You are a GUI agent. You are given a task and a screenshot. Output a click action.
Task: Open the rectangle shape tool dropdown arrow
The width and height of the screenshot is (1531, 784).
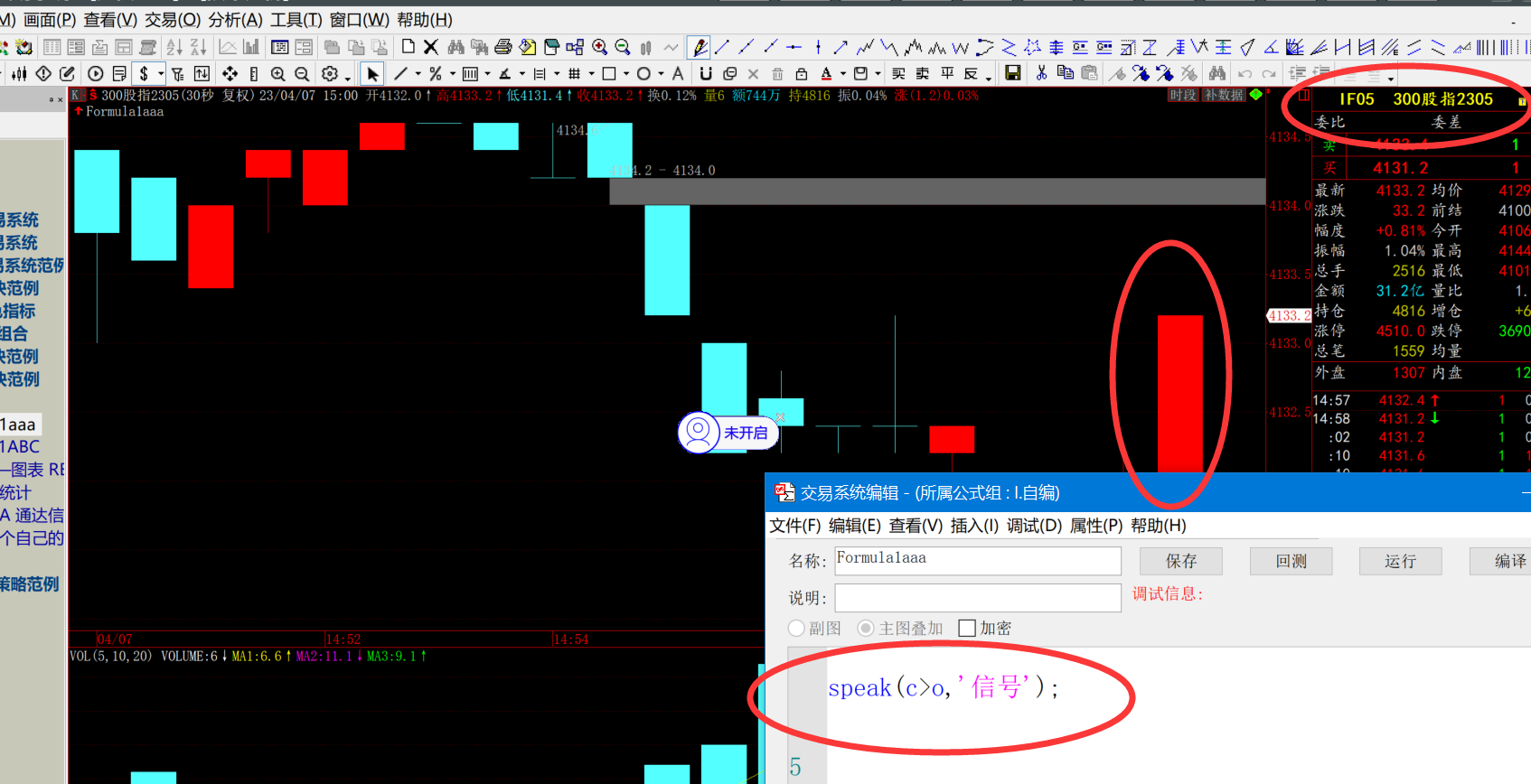point(625,74)
